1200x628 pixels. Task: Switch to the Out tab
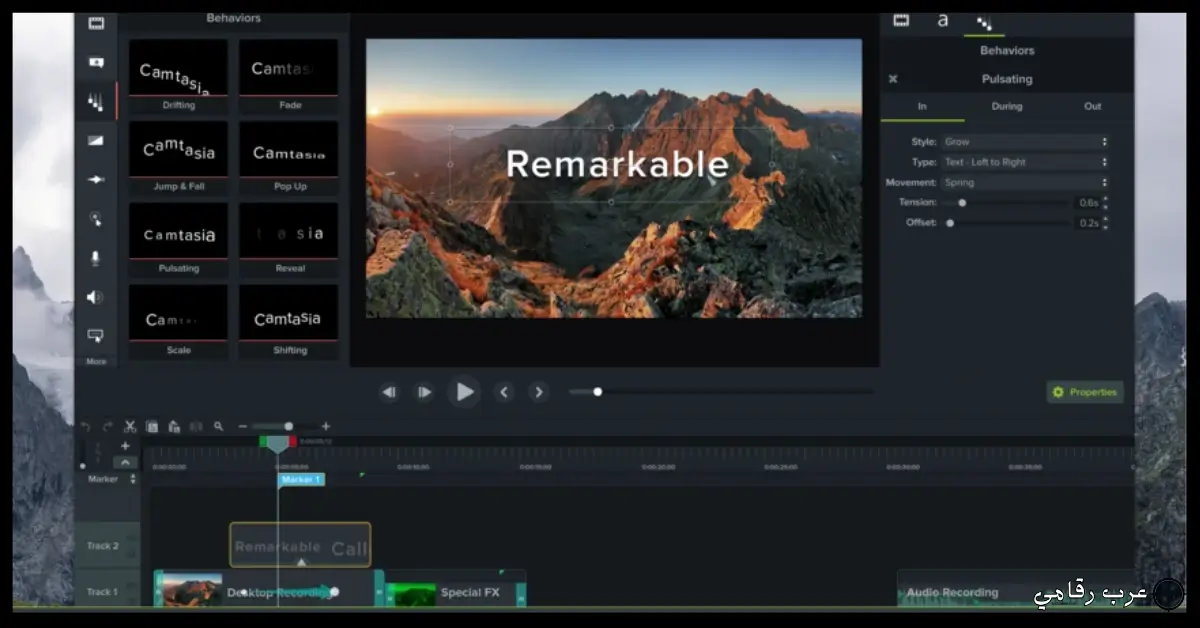(1093, 106)
